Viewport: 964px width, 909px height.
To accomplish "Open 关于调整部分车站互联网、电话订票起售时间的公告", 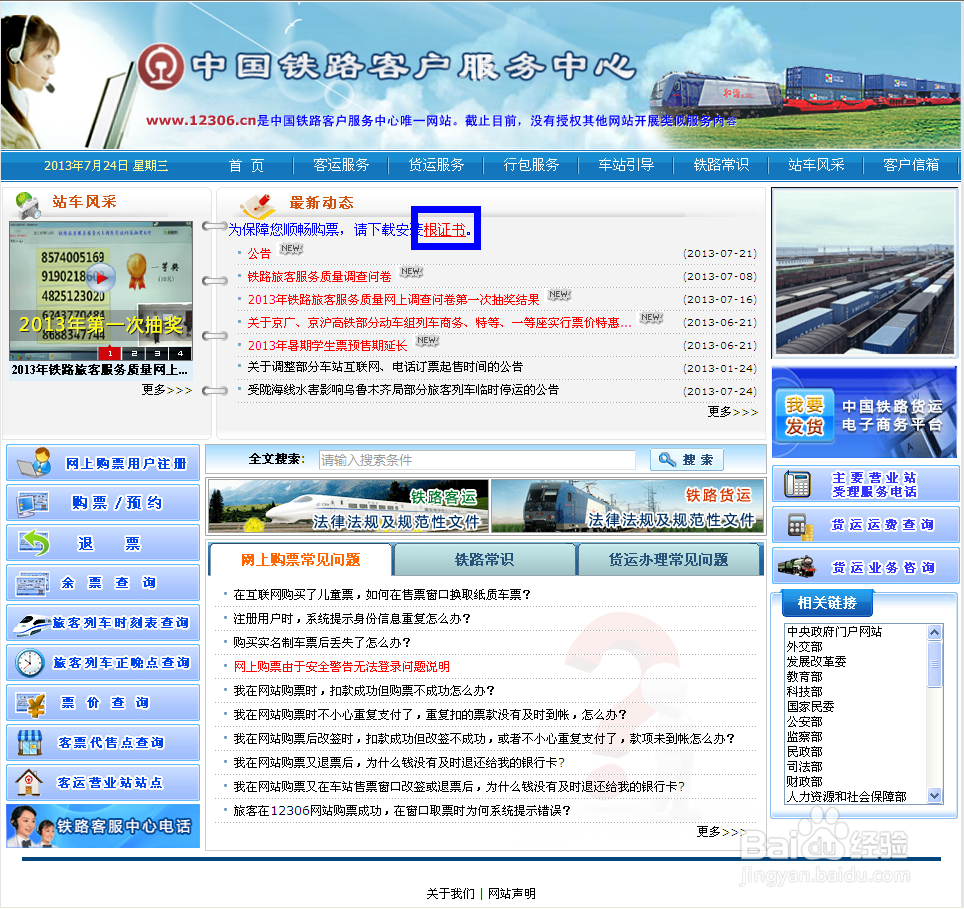I will [x=385, y=367].
